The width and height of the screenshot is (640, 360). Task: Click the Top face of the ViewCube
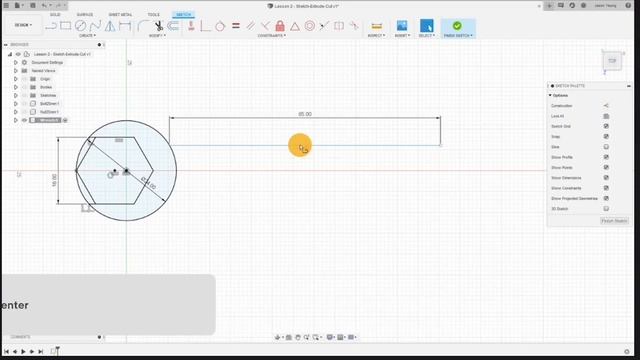[612, 61]
